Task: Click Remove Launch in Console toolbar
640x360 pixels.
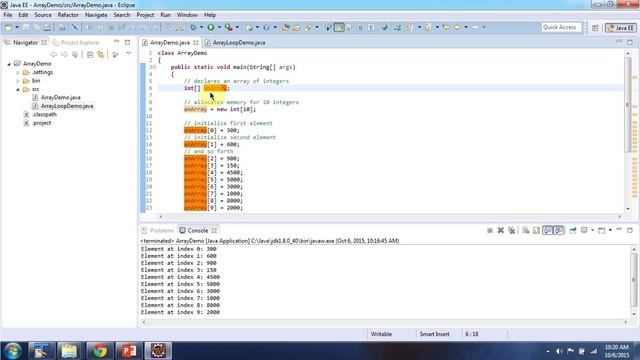Action: click(x=500, y=231)
